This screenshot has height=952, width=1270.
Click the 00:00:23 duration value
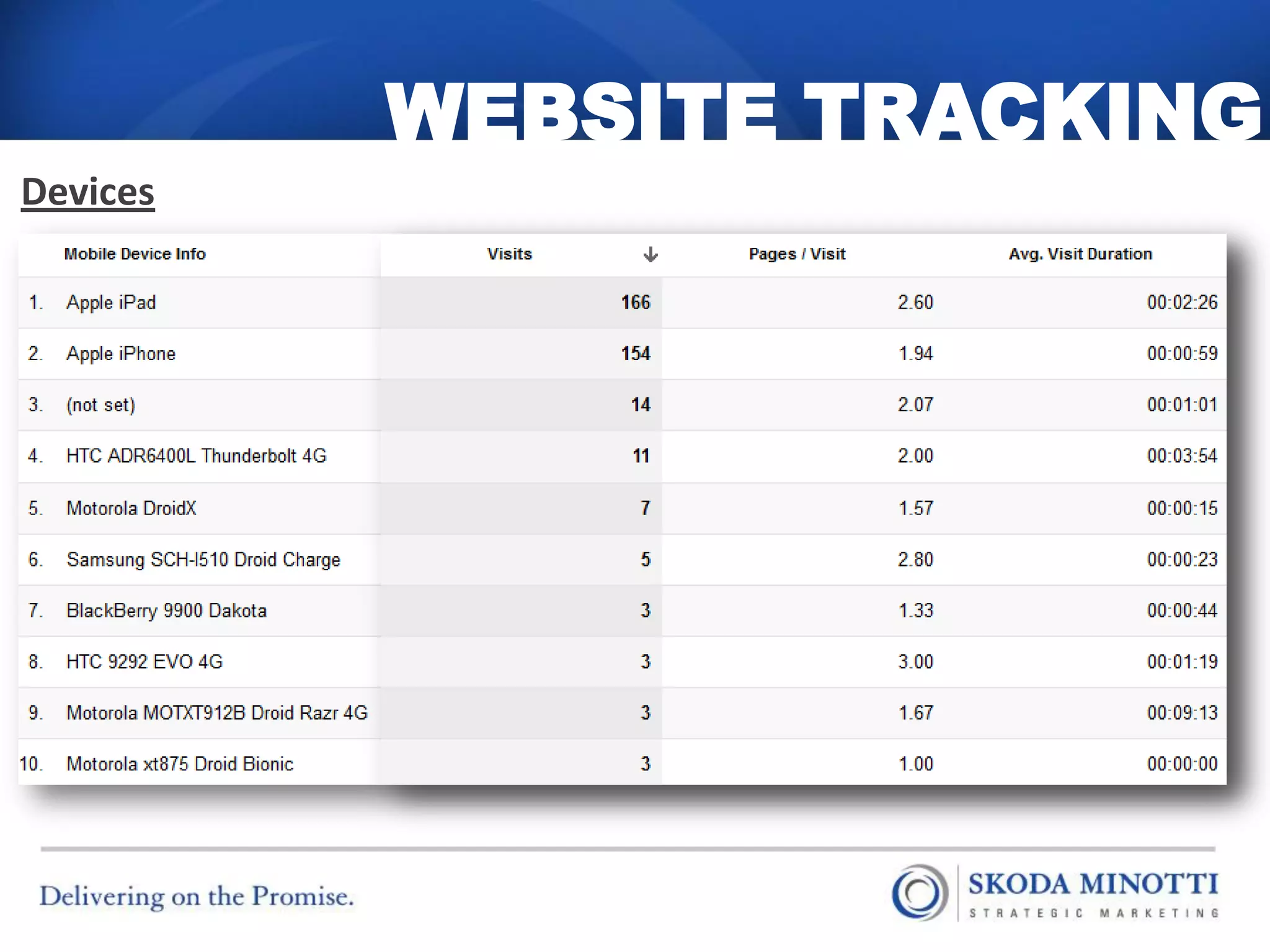(x=1182, y=560)
